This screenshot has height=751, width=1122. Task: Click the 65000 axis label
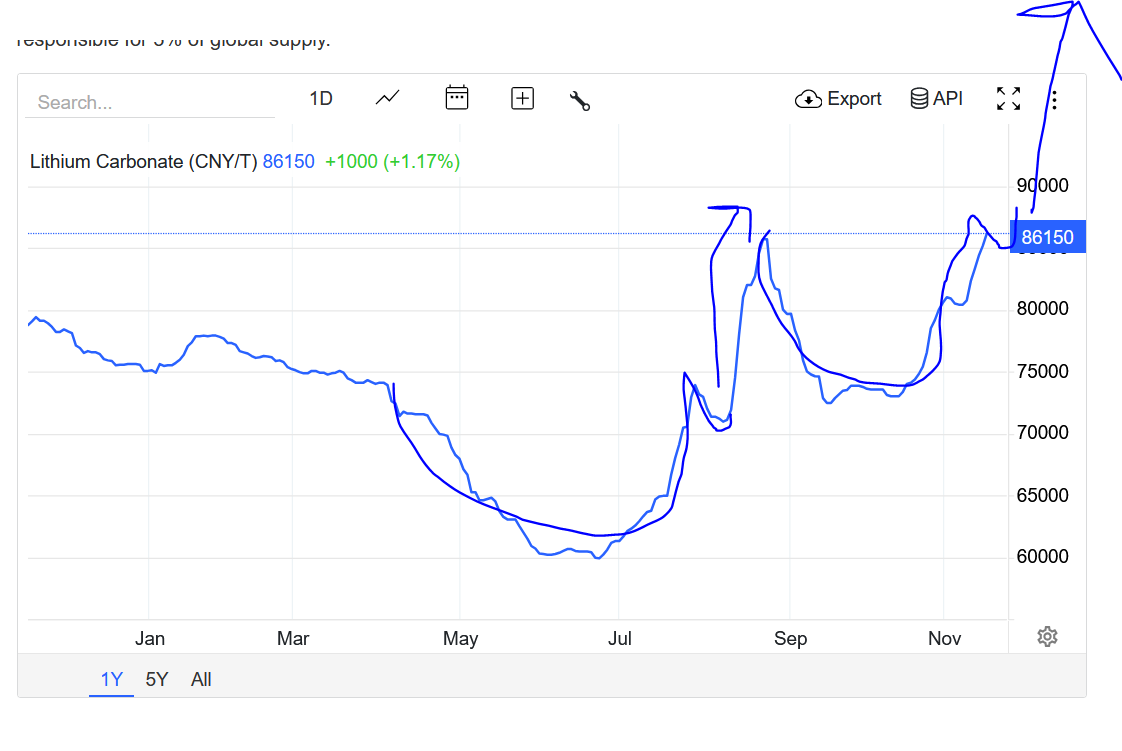pos(1043,496)
